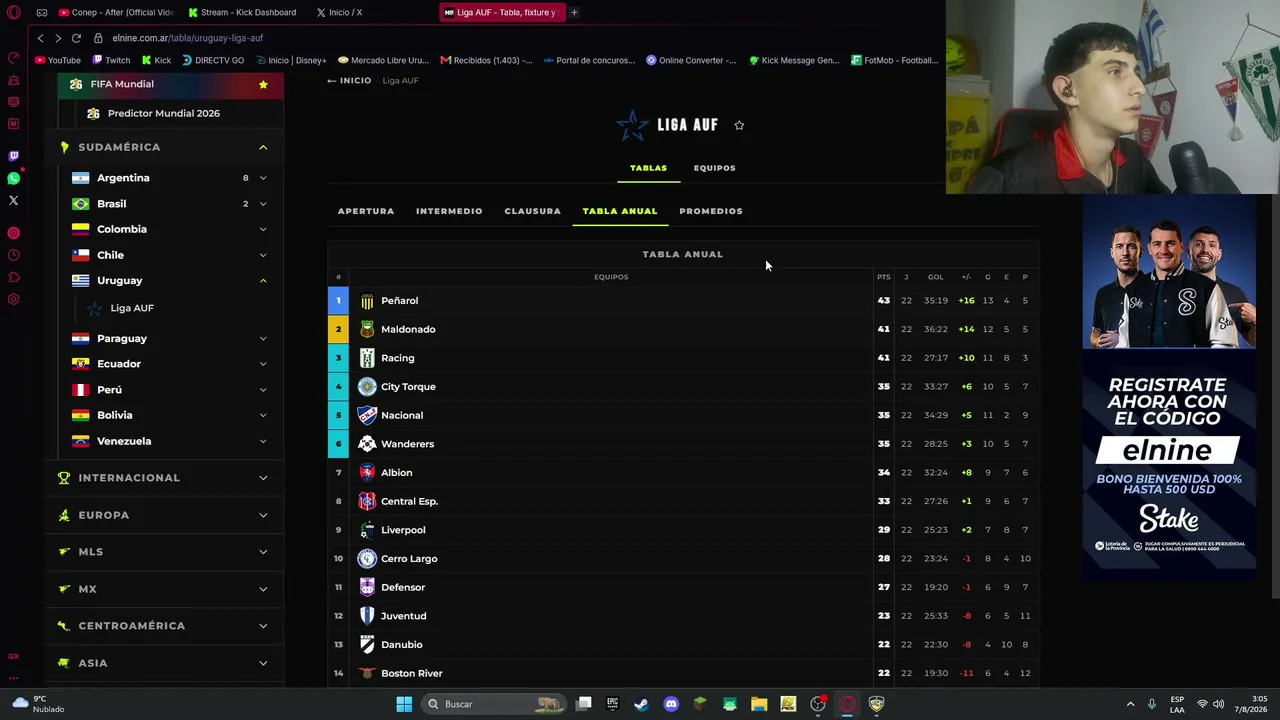Image resolution: width=1280 pixels, height=720 pixels.
Task: Click the Danubio team crest
Action: point(367,645)
